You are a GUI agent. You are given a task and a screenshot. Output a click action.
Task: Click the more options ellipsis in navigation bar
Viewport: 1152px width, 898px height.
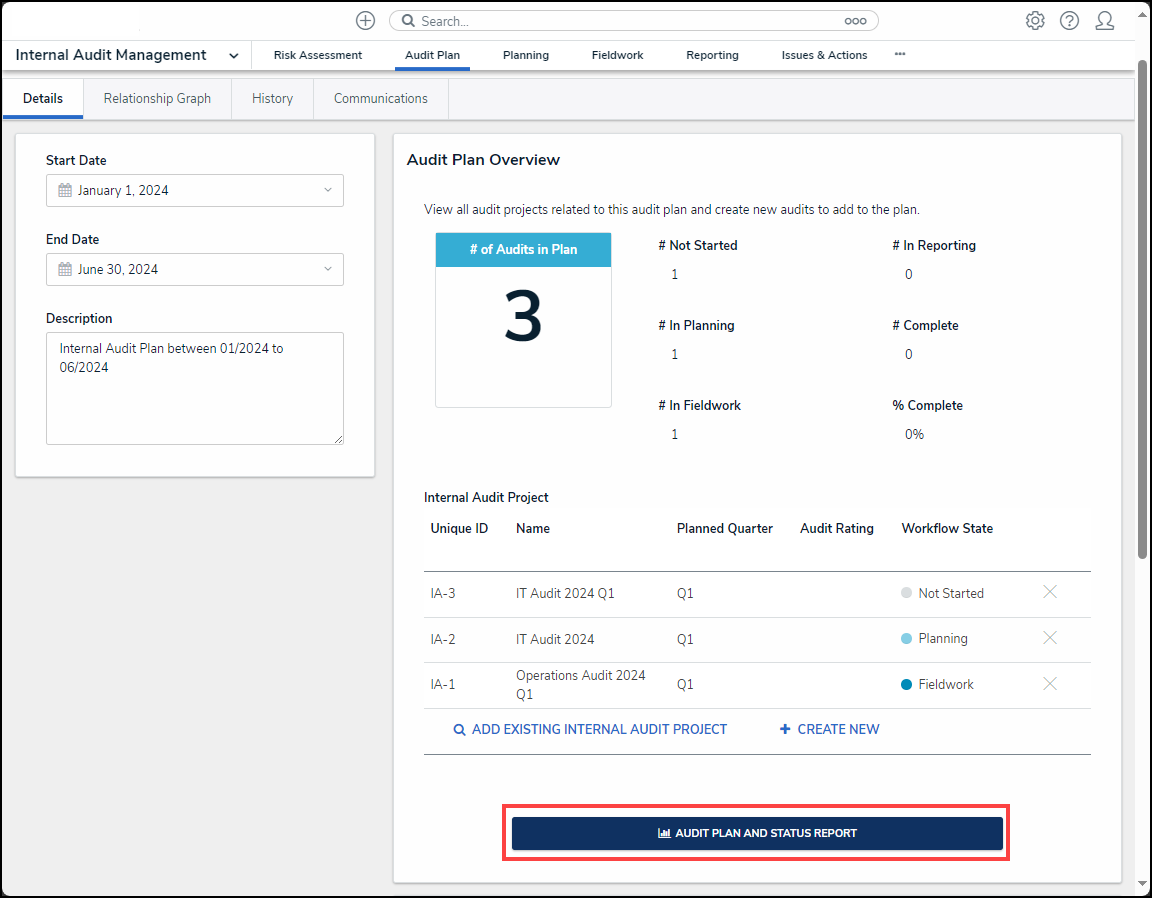(x=900, y=55)
